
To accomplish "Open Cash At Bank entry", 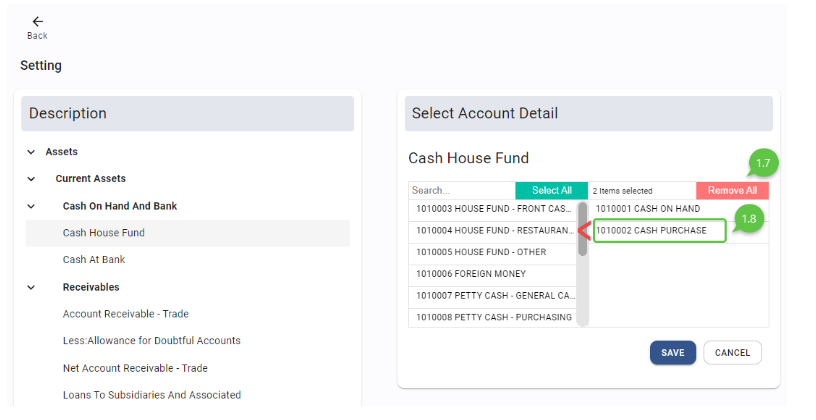I will click(94, 260).
